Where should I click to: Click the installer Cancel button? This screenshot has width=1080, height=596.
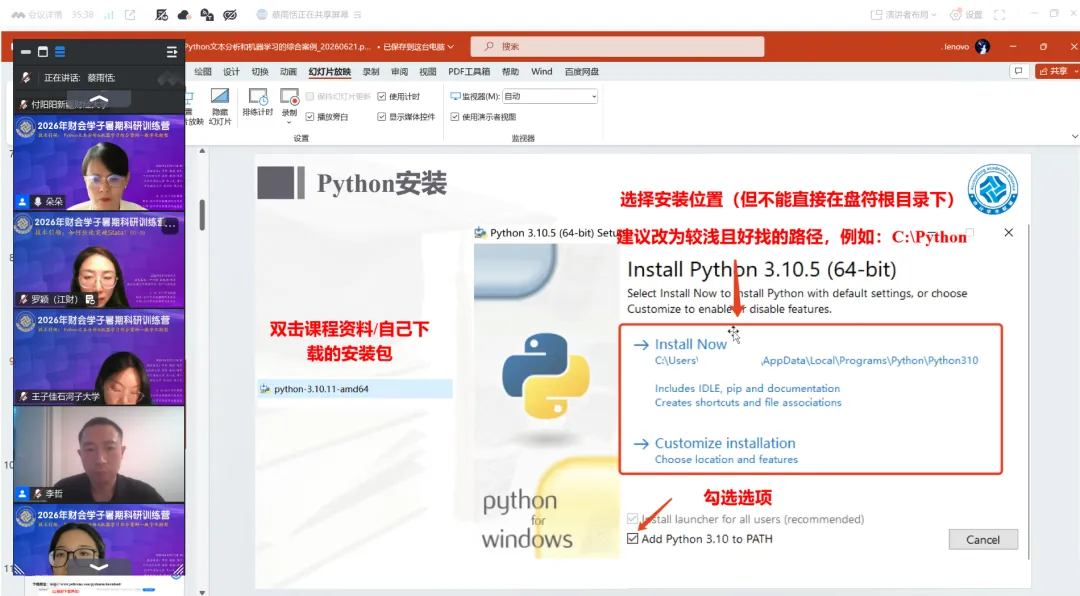tap(983, 540)
